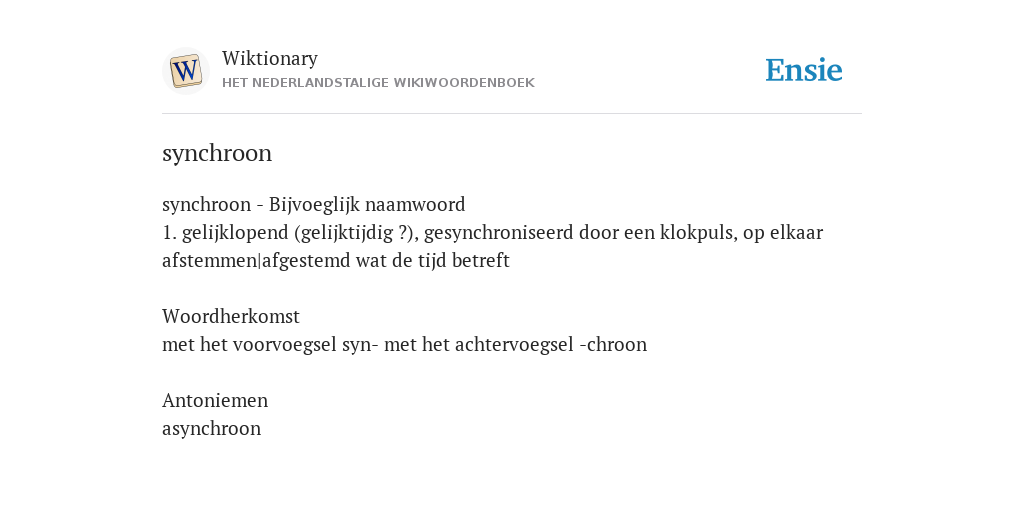Click the antonym 'asynchroon'
Screen dimensions: 1024x512
pyautogui.click(x=212, y=429)
